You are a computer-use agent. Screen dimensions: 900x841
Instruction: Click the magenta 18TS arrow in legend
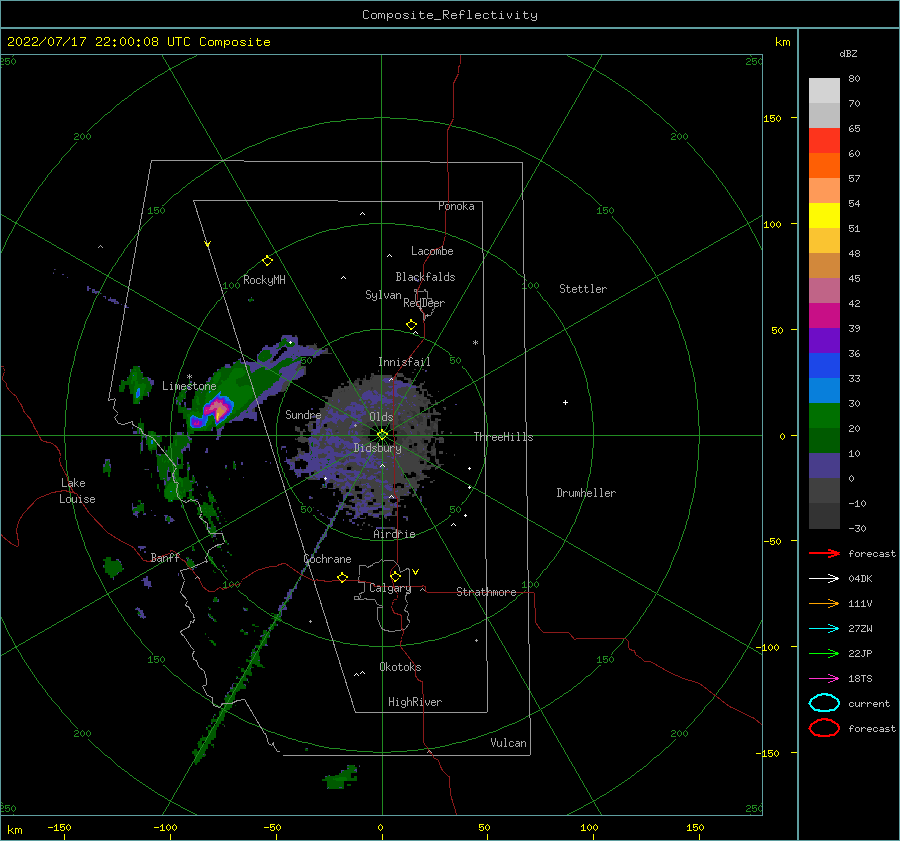[824, 679]
